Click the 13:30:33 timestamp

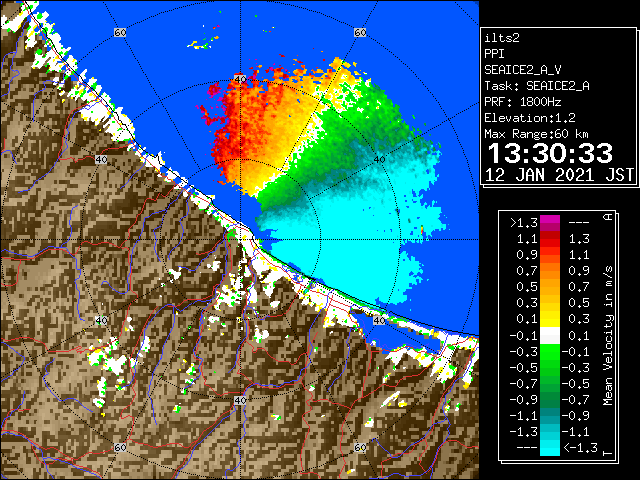click(x=550, y=153)
